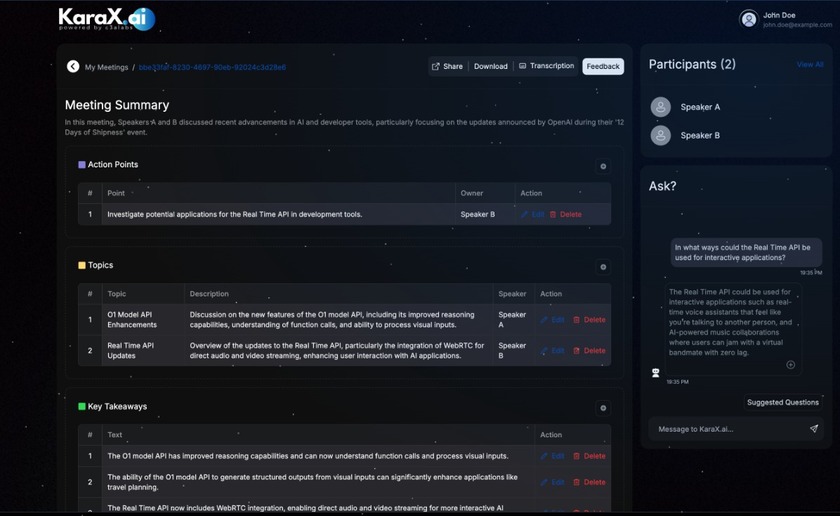Click the KaraX.ai logo
The image size is (840, 516).
(x=106, y=19)
